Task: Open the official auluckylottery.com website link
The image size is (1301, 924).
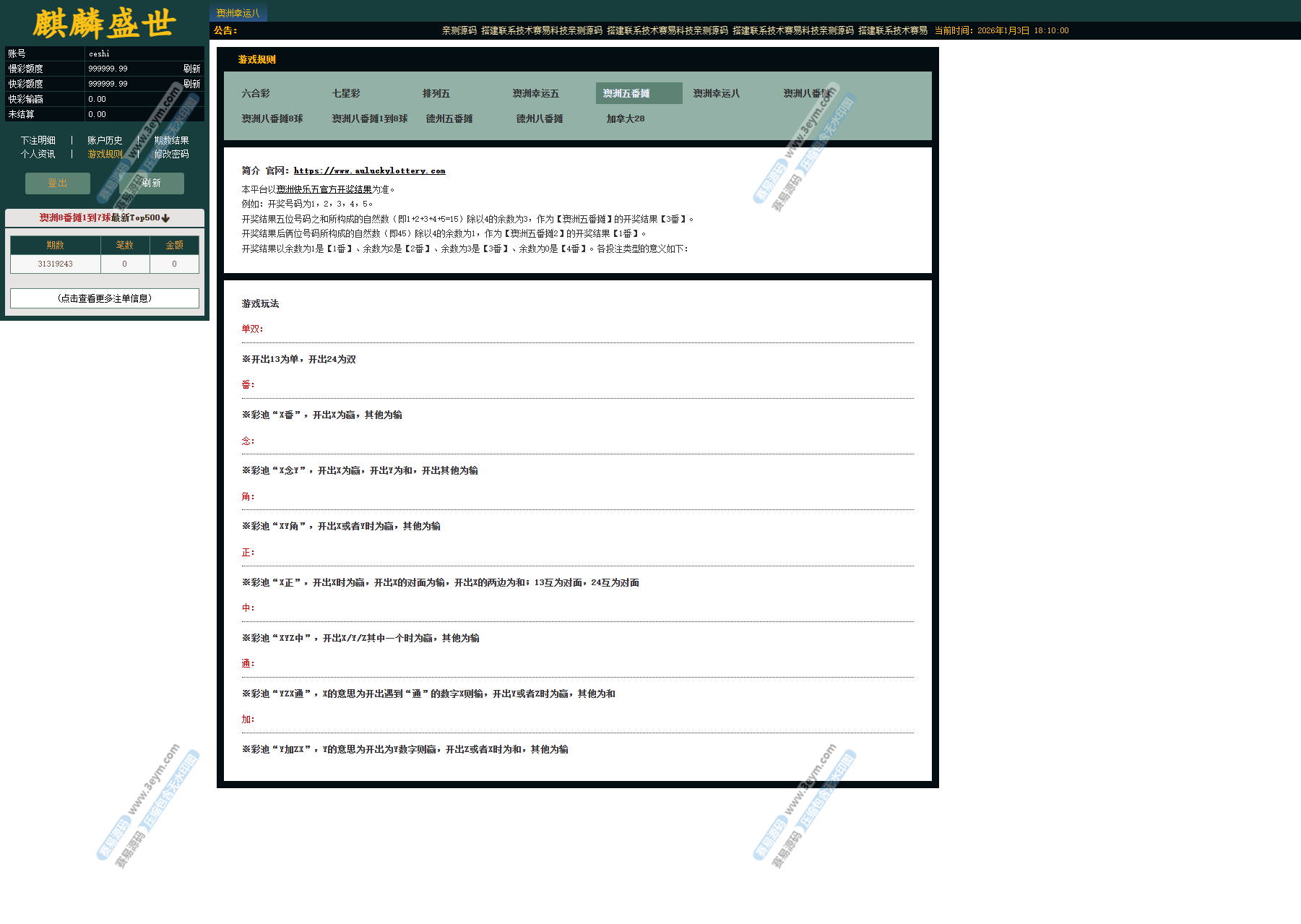Action: click(x=369, y=171)
